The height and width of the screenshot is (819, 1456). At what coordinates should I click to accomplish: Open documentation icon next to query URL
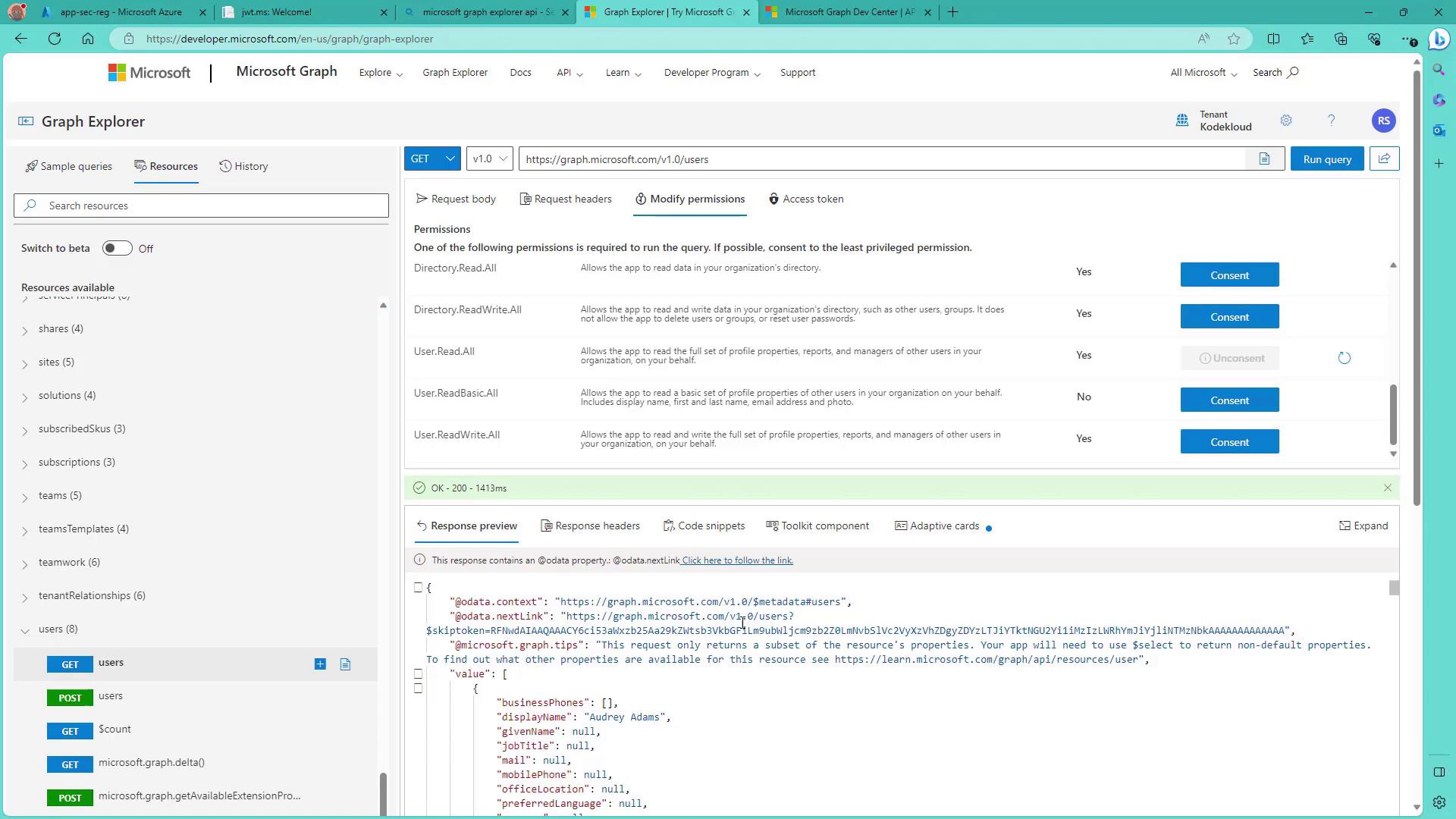point(1264,158)
